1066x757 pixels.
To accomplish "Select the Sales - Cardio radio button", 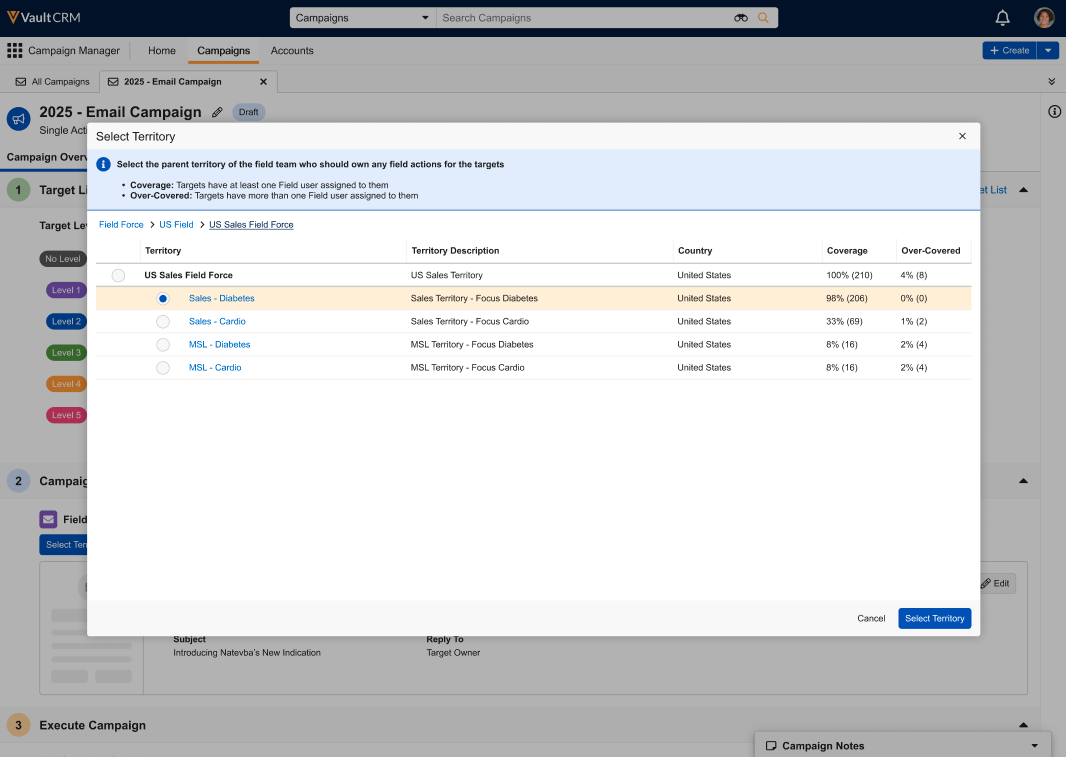I will coord(163,322).
